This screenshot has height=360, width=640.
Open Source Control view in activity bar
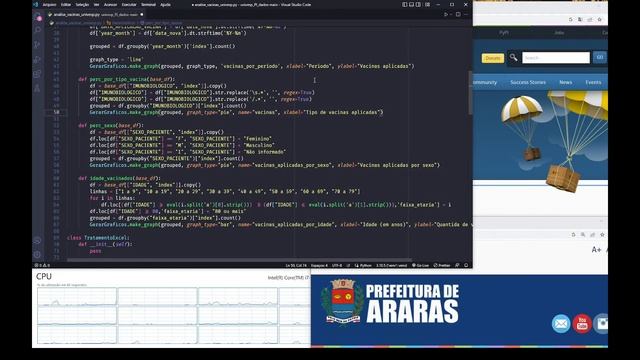tap(38, 44)
